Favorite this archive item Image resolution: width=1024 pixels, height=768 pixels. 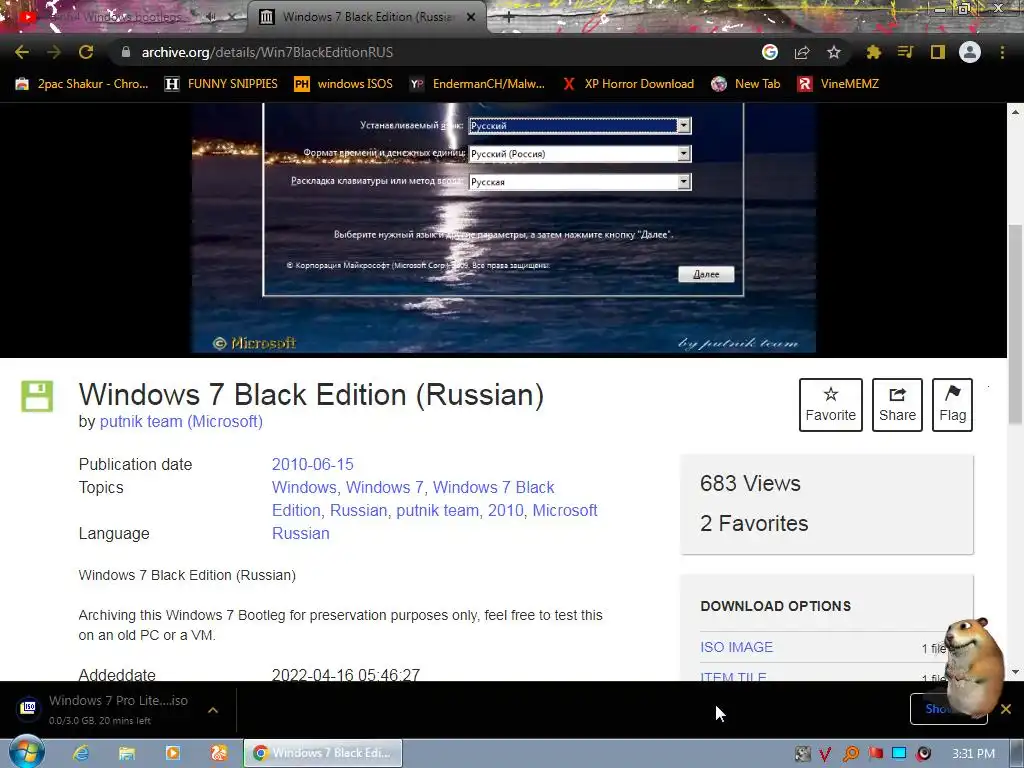[831, 405]
